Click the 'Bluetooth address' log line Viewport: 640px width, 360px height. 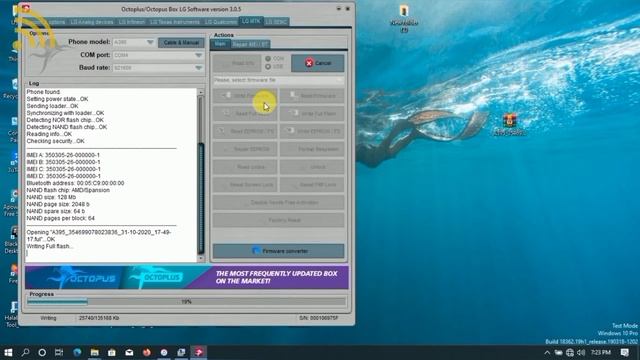(x=75, y=183)
